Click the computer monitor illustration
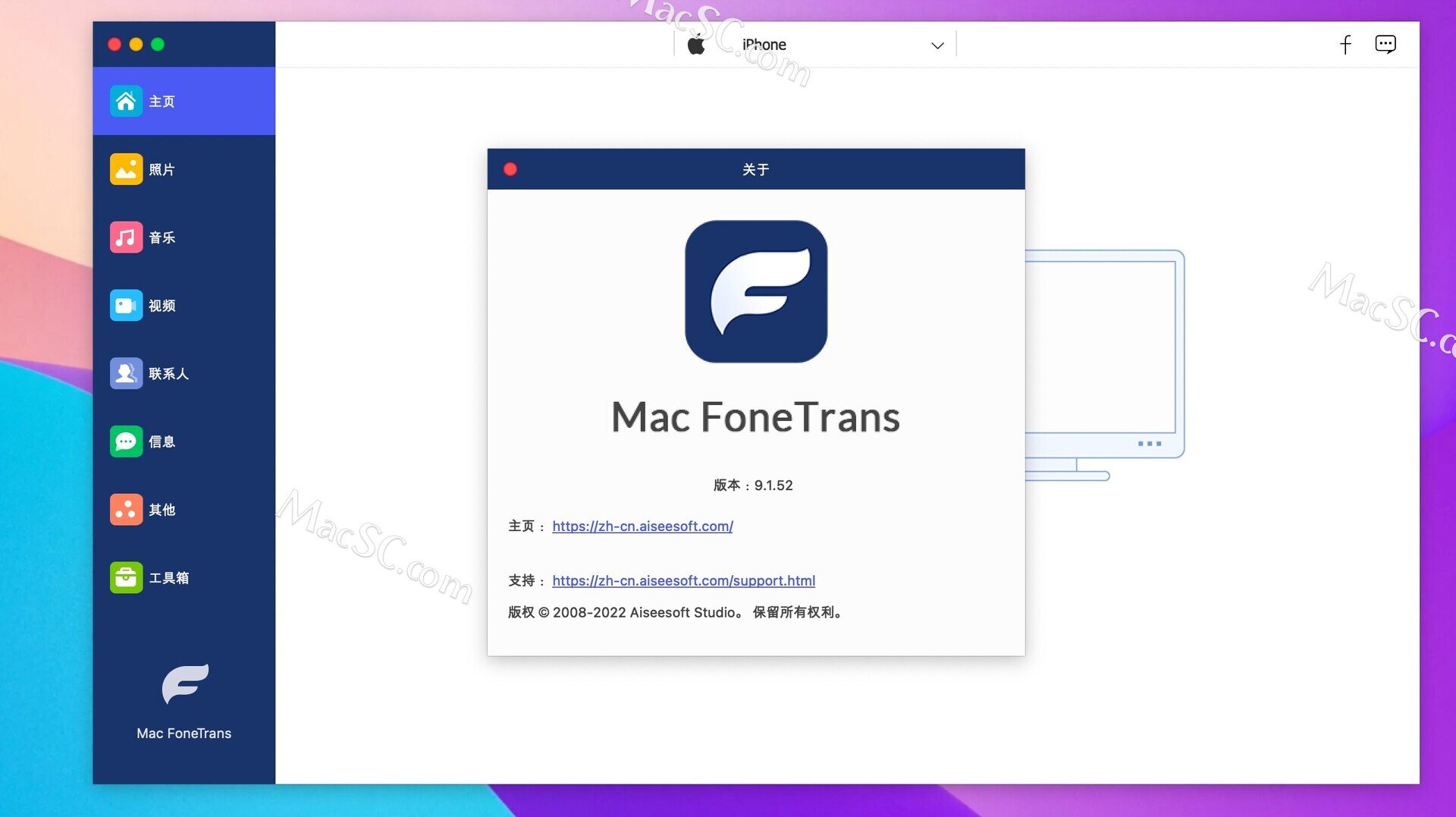 click(x=1105, y=365)
